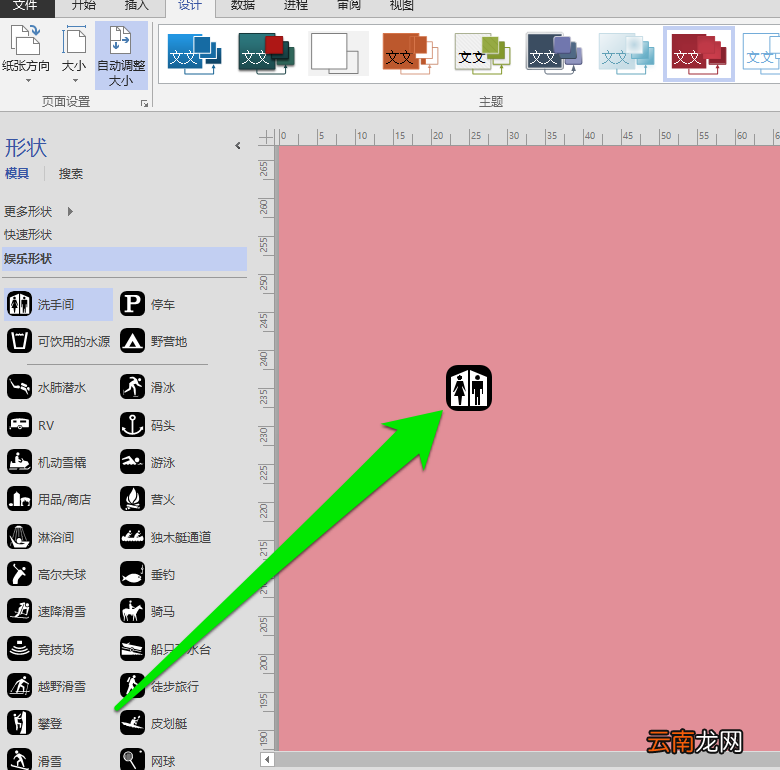Image resolution: width=780 pixels, height=770 pixels.
Task: Open the 纸张方向 orientation dropdown
Action: [26, 55]
